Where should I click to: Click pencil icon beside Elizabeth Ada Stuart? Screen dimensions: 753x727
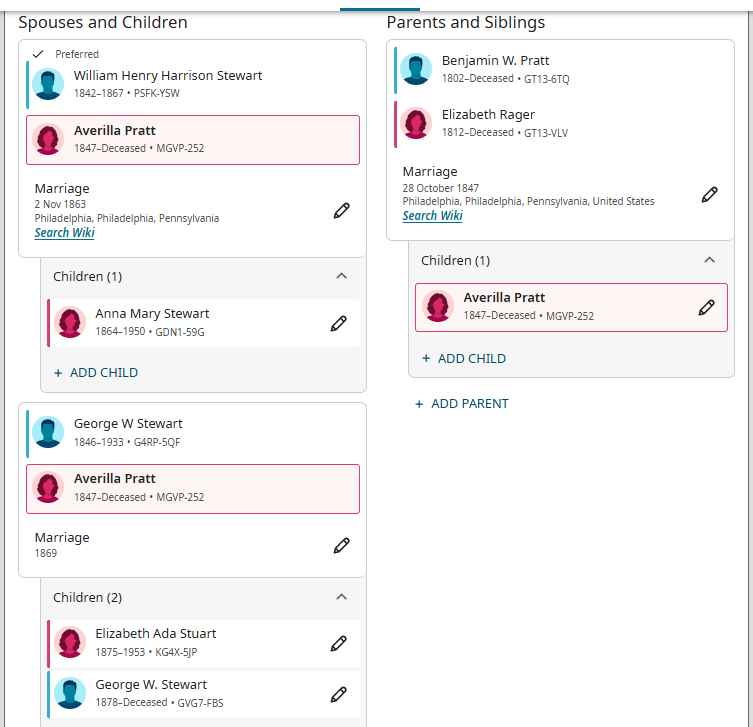(x=338, y=643)
